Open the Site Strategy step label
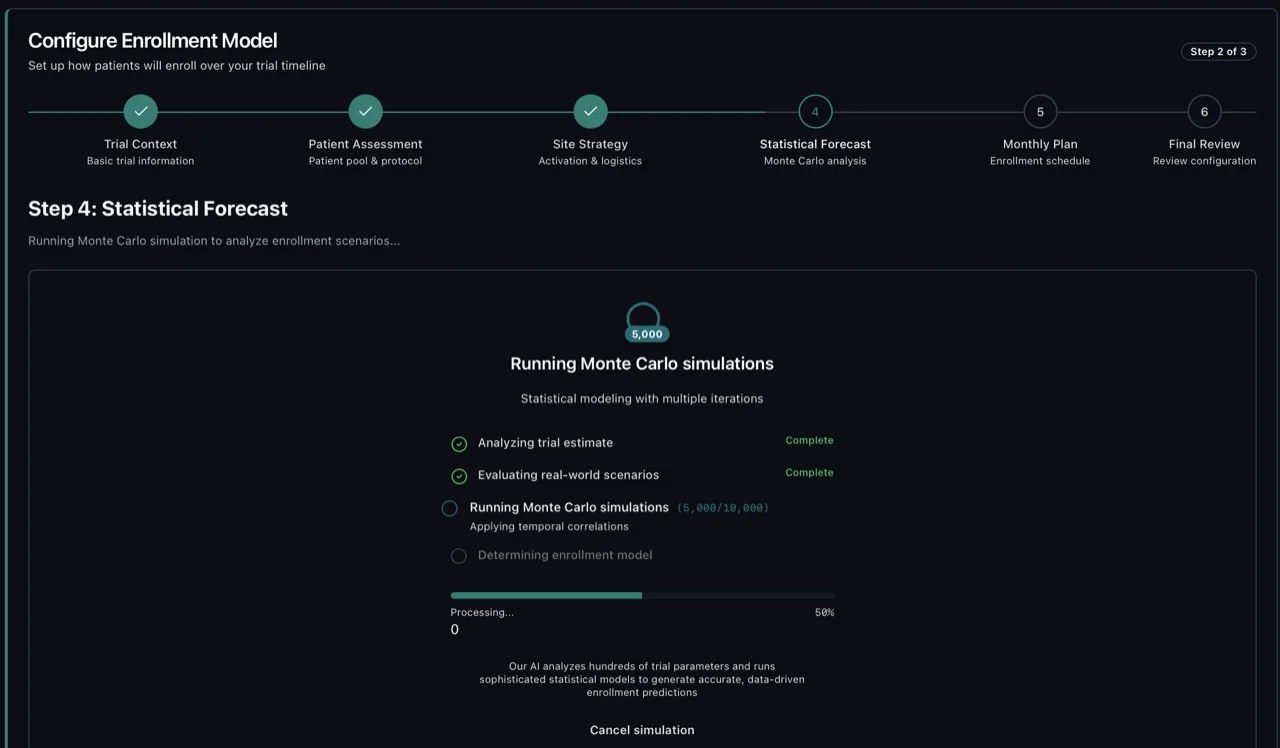 tap(591, 144)
